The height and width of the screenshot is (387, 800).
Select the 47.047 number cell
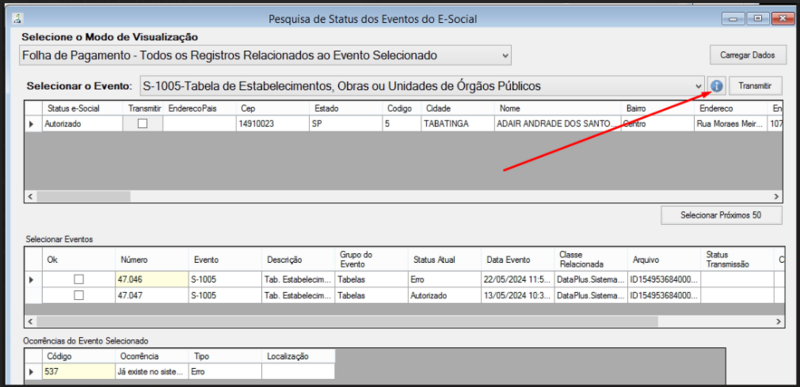point(152,295)
